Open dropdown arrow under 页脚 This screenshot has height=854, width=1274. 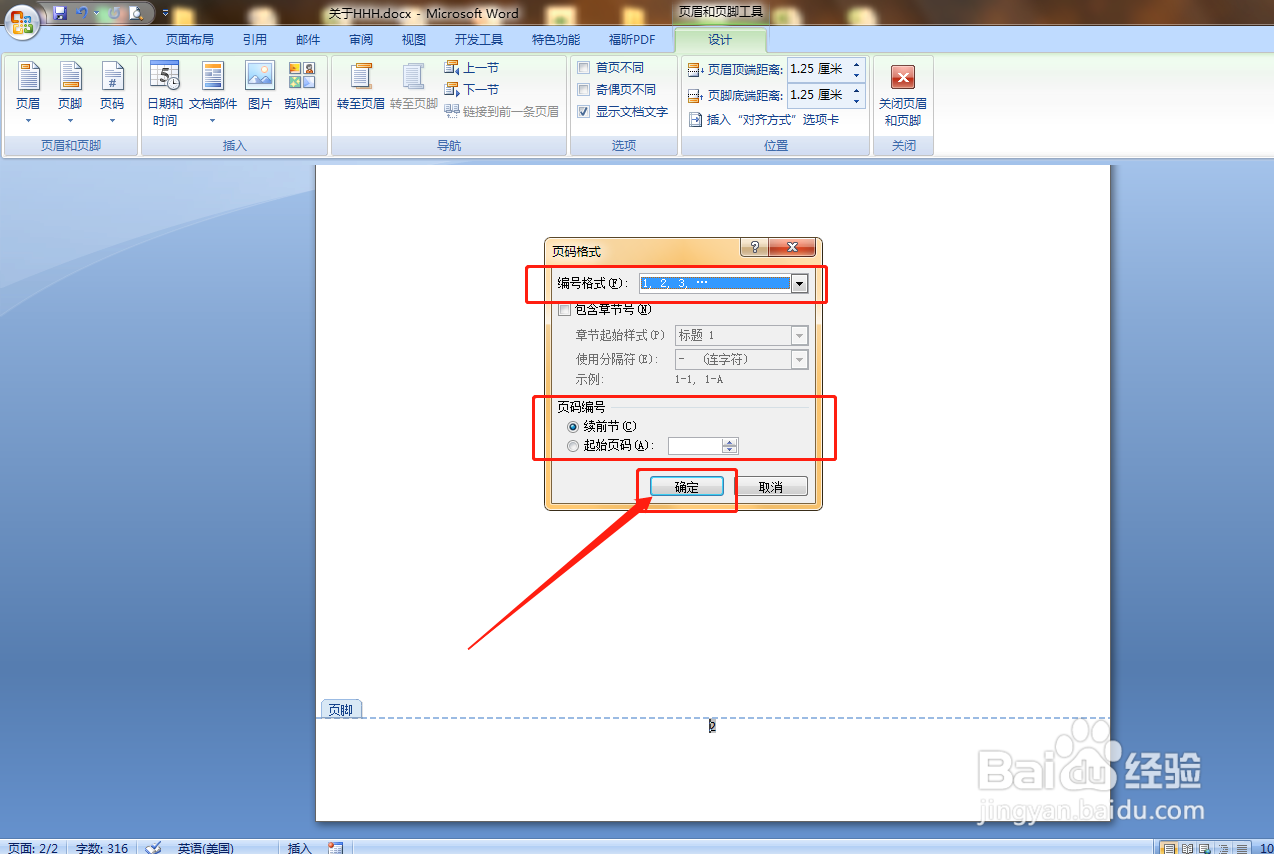pyautogui.click(x=70, y=121)
